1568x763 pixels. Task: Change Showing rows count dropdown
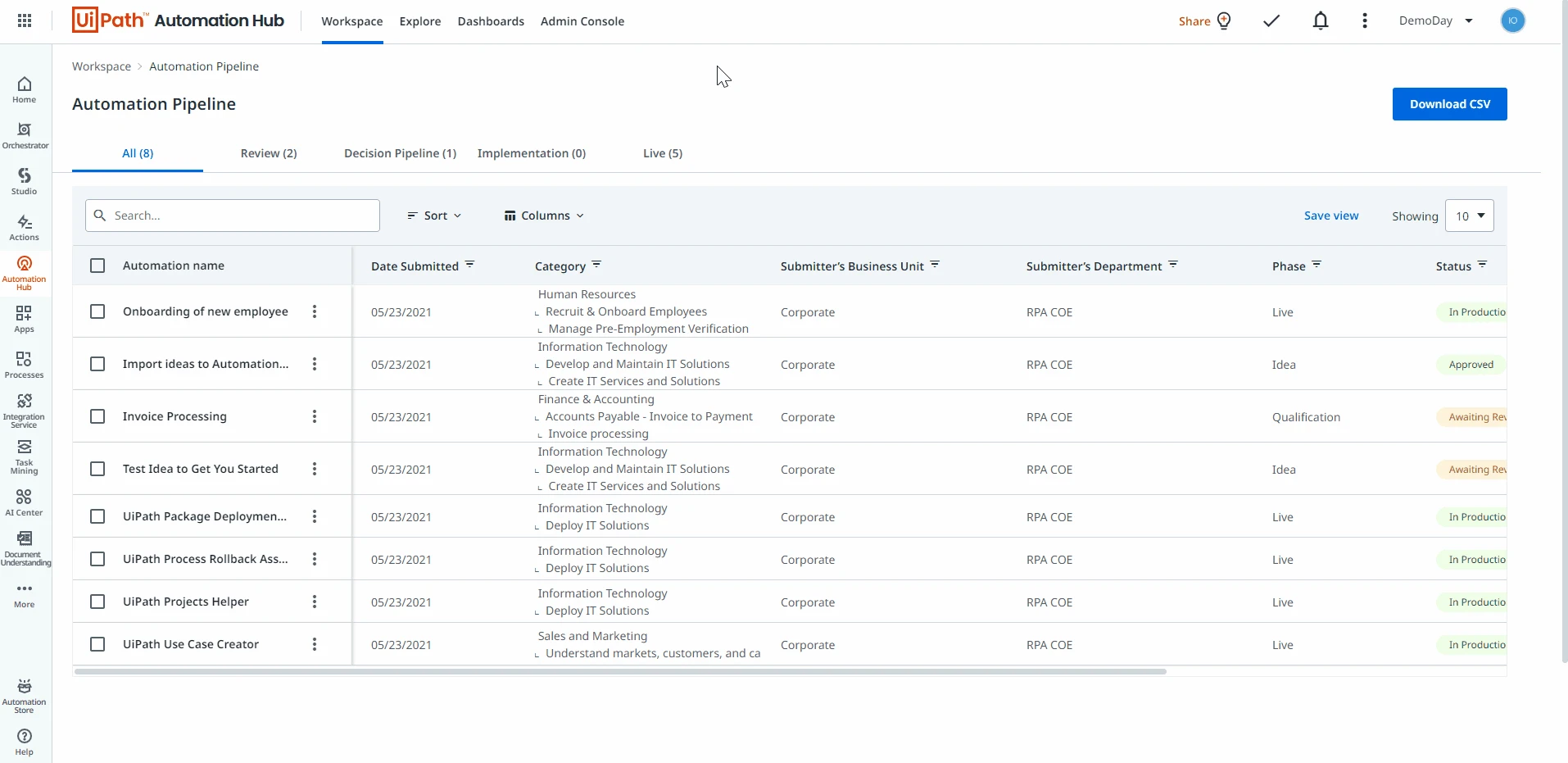tap(1470, 216)
